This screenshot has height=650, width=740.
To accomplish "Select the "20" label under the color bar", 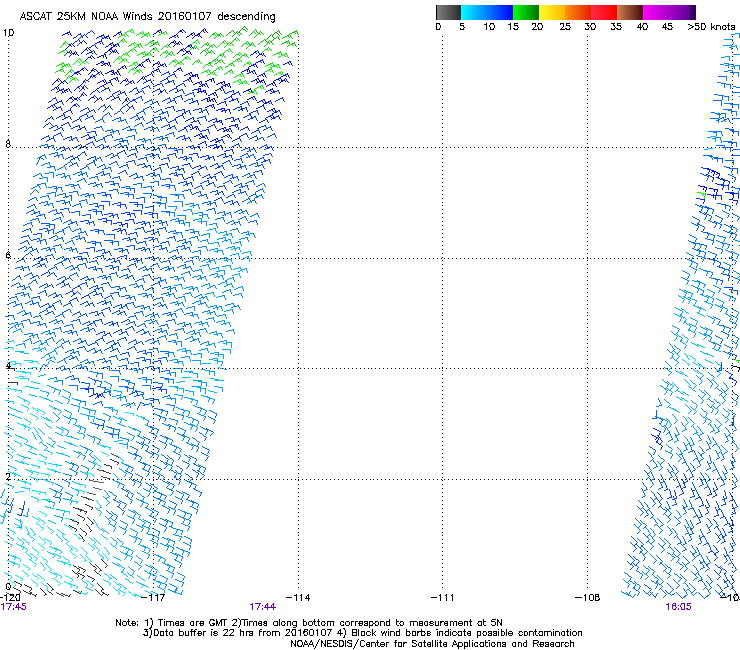I will pos(537,27).
